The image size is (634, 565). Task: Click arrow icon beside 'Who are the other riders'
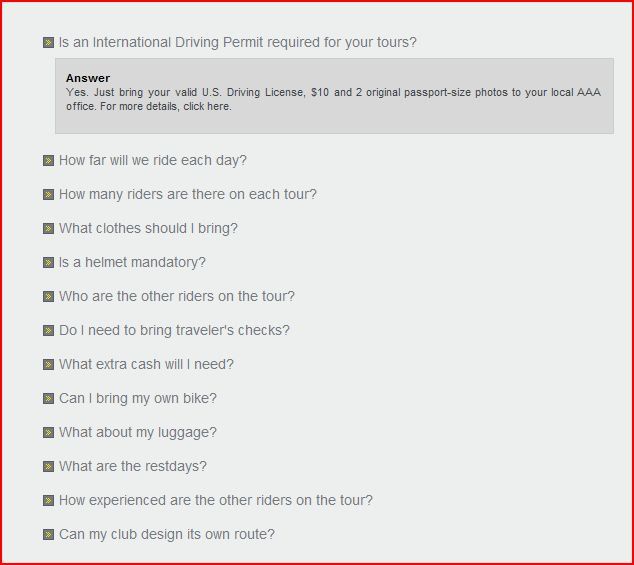pyautogui.click(x=48, y=297)
